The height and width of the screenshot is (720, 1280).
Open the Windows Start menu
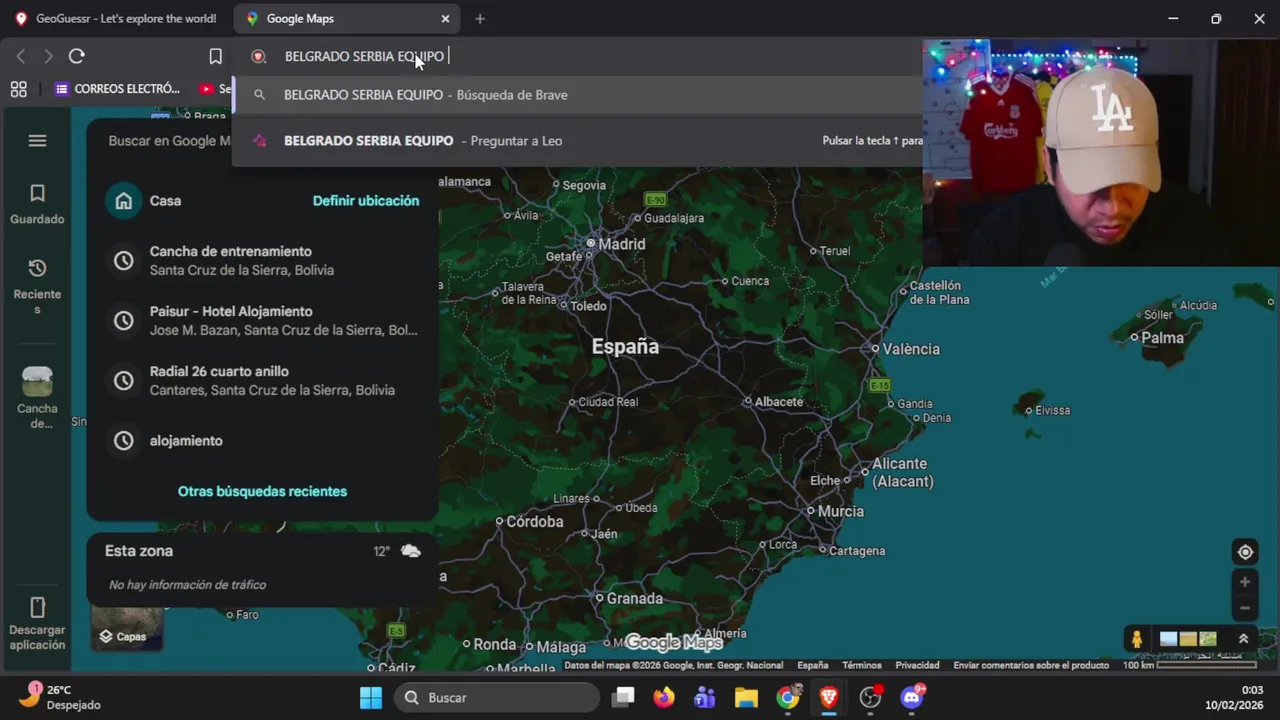point(371,698)
